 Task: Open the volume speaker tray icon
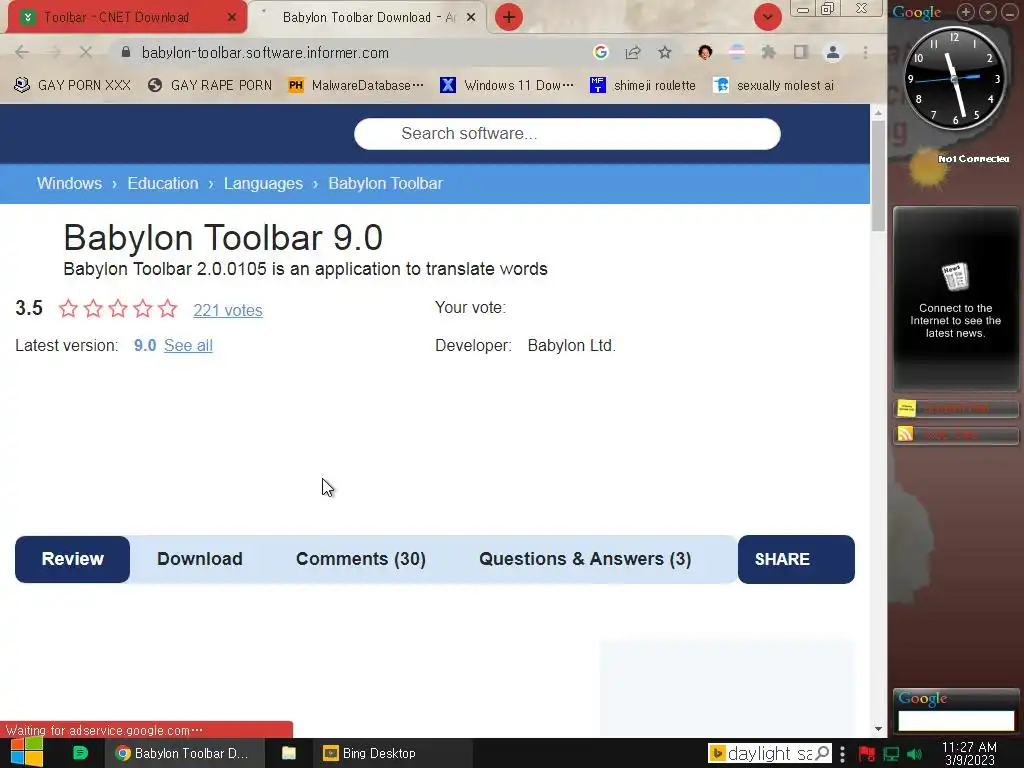point(915,754)
